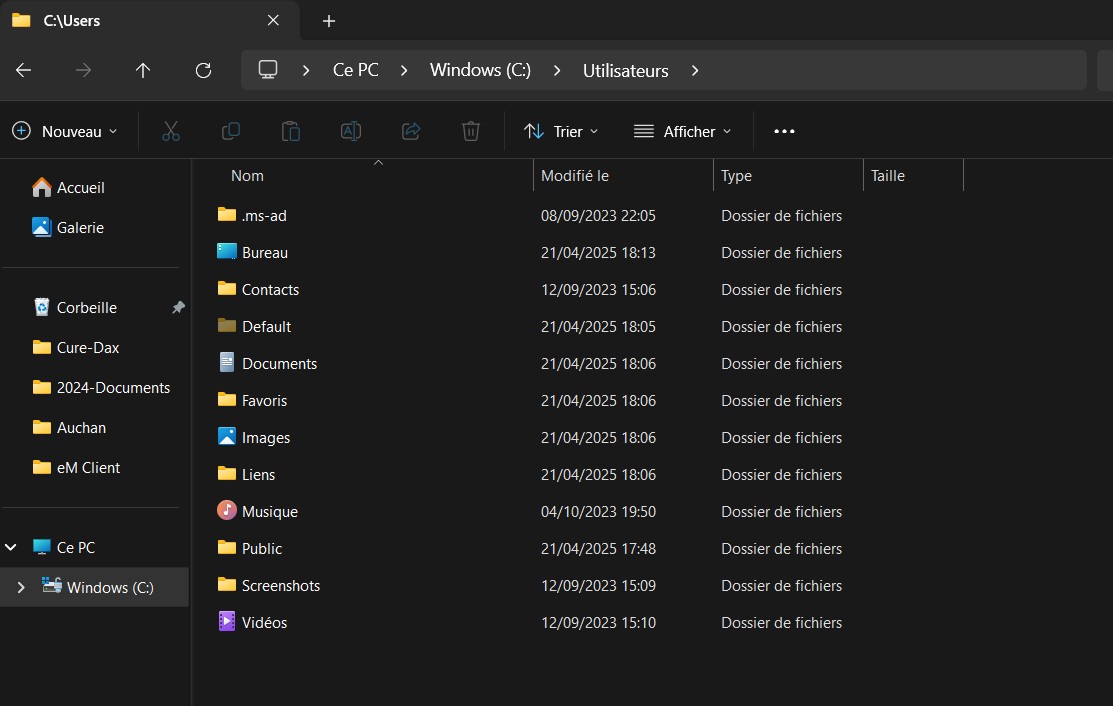Expand chevron after Windows (C:) breadcrumb

556,70
